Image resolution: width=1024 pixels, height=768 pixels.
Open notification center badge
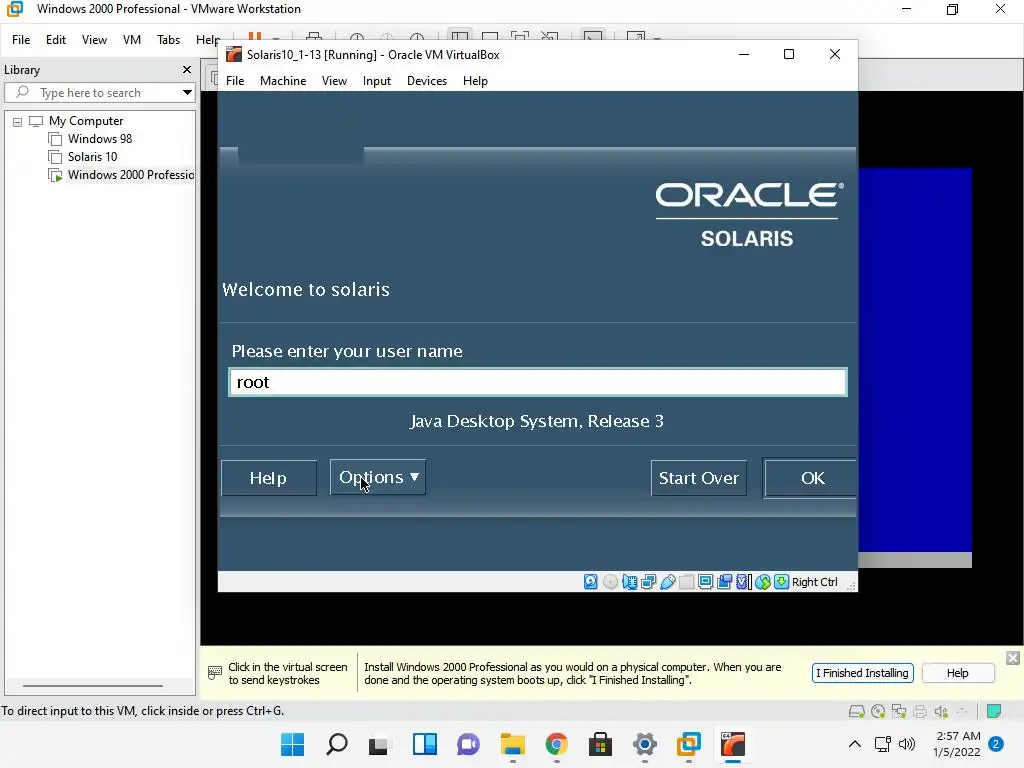coord(996,744)
